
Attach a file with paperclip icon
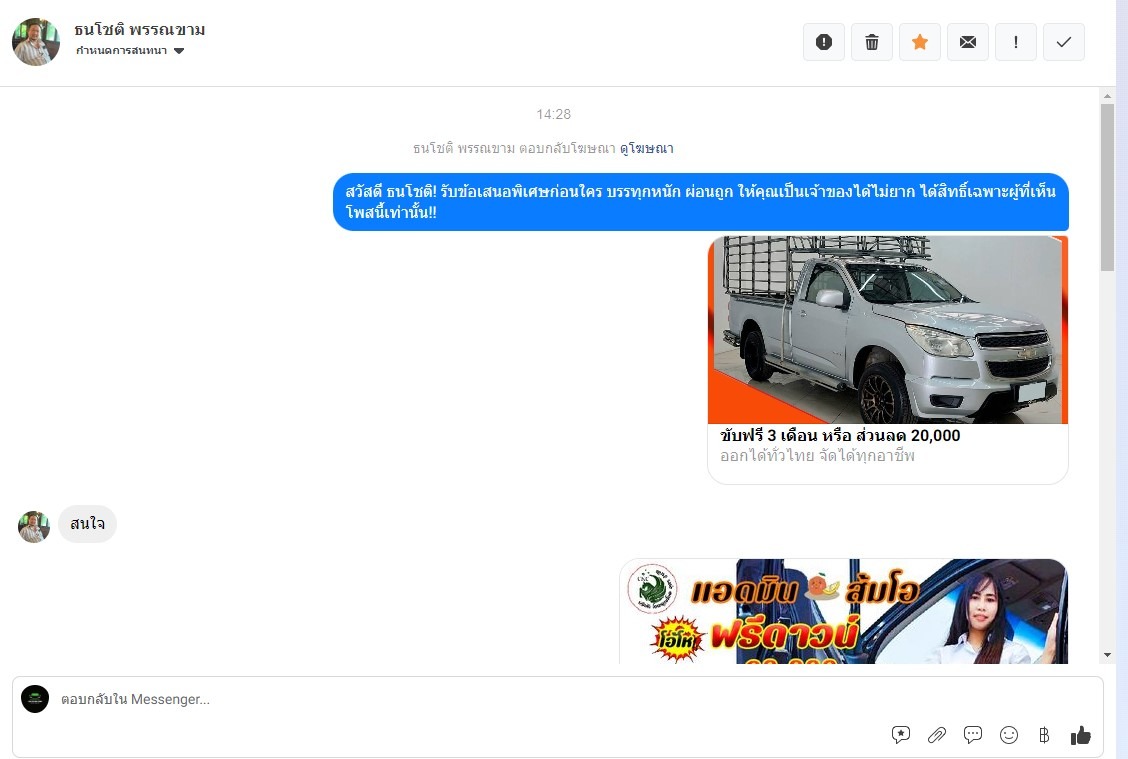coord(937,735)
